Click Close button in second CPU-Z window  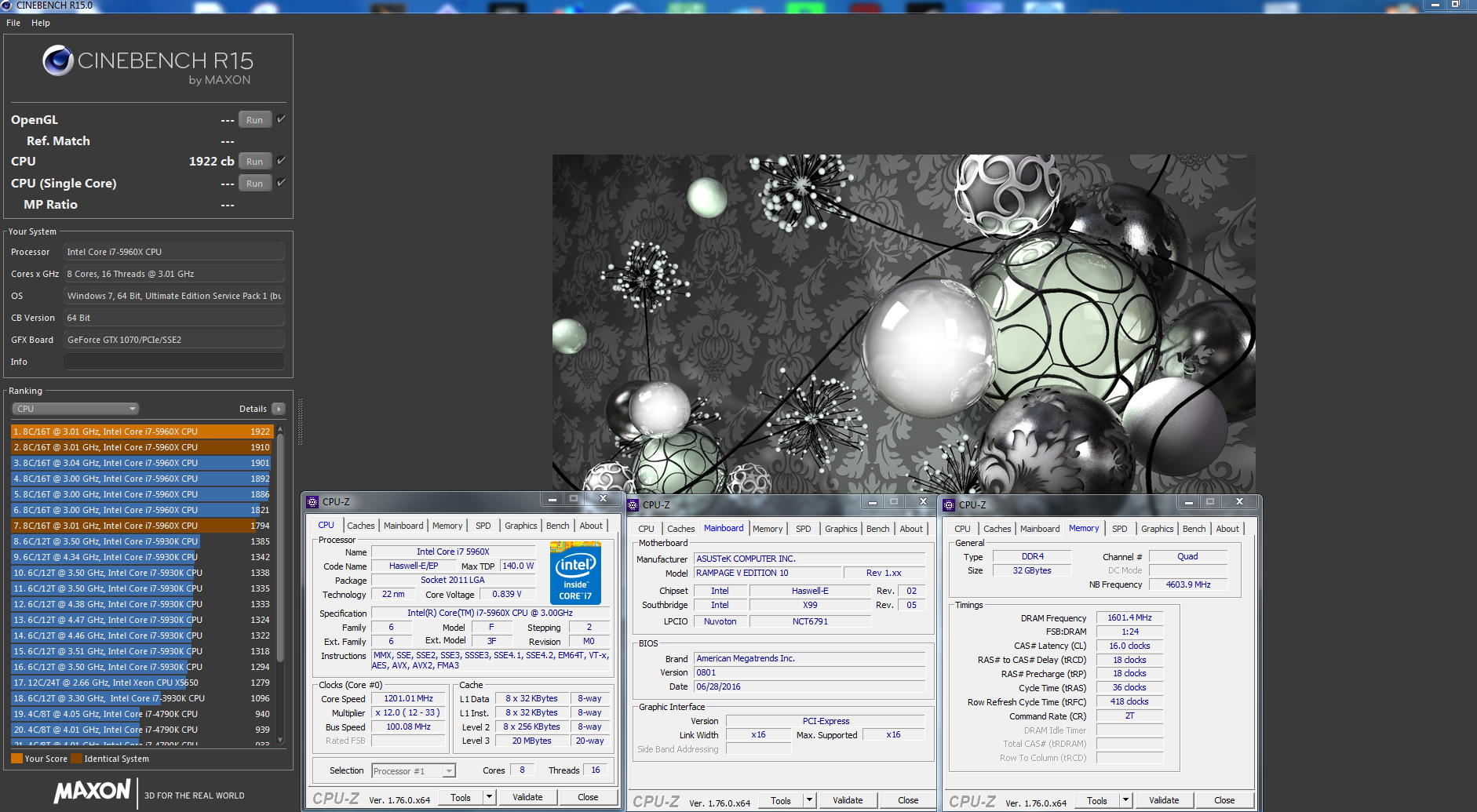point(908,800)
